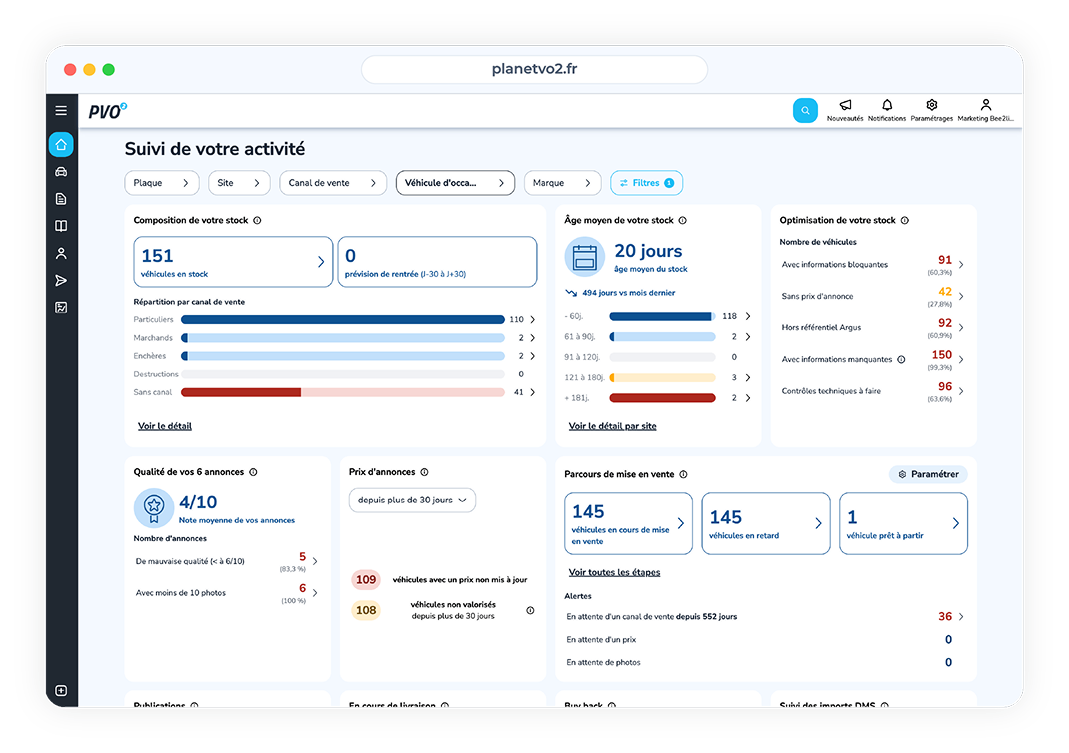Open 'depuis plus de 30 jours' dropdown
Screen dimensions: 1069x753
412,500
